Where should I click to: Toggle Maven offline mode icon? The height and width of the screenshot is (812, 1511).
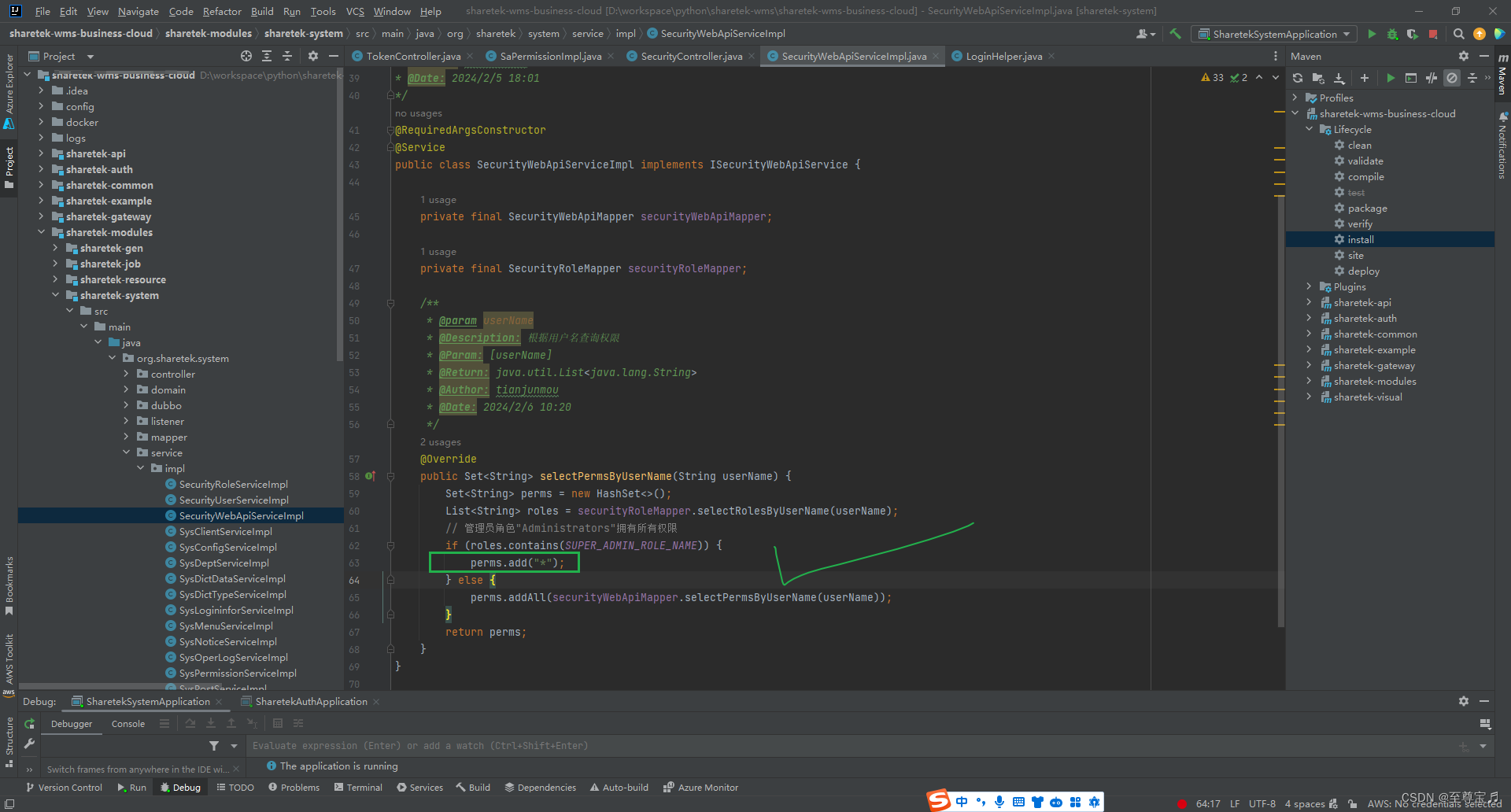(1432, 78)
